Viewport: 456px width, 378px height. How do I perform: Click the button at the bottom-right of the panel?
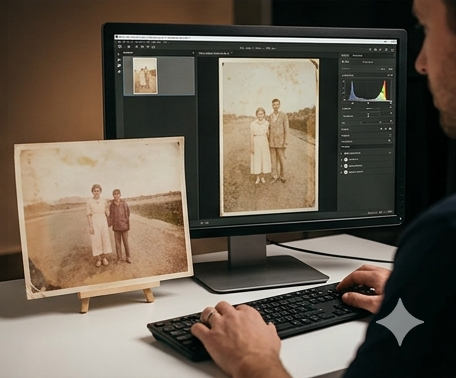pyautogui.click(x=389, y=212)
